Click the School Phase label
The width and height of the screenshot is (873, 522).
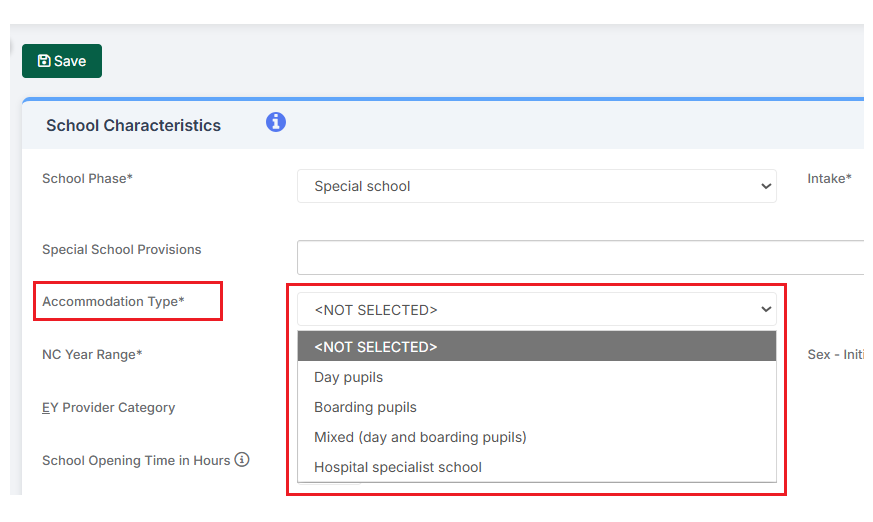point(87,178)
